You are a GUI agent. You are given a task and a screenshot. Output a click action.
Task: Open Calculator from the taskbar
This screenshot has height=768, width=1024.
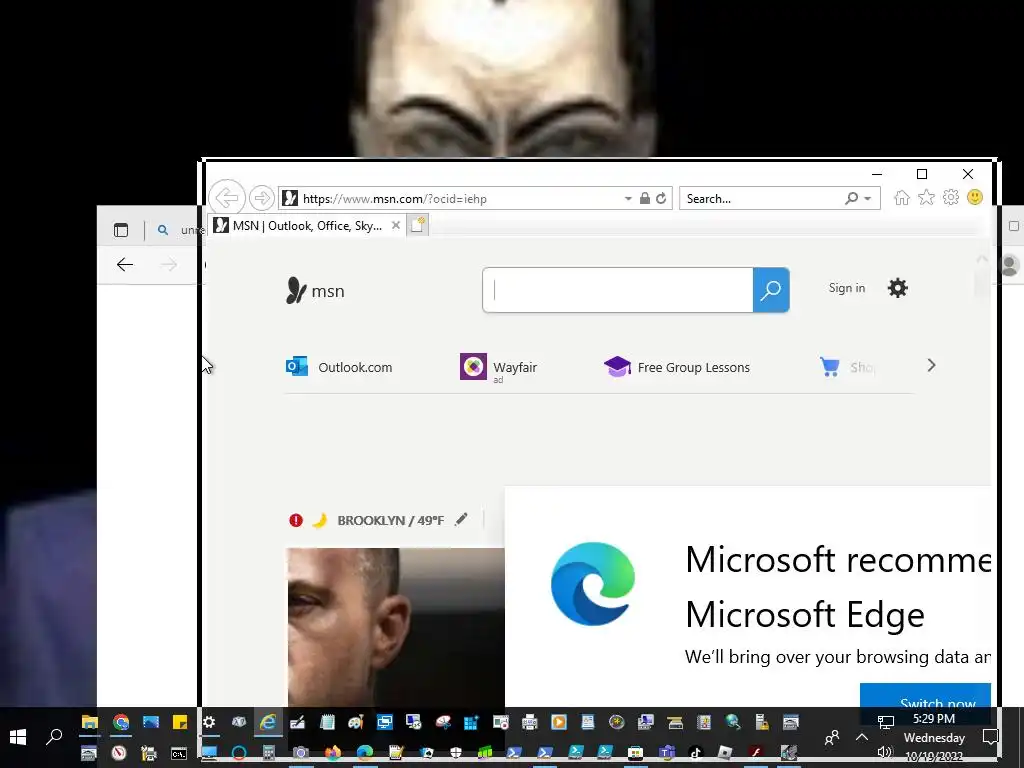point(268,754)
